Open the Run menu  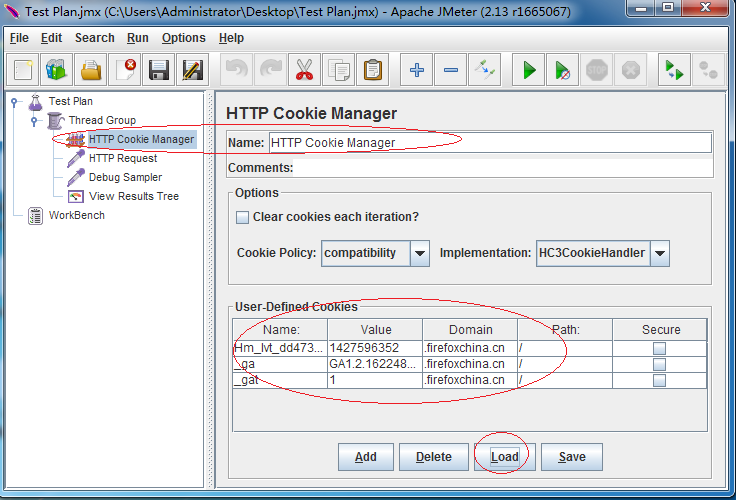click(x=138, y=38)
